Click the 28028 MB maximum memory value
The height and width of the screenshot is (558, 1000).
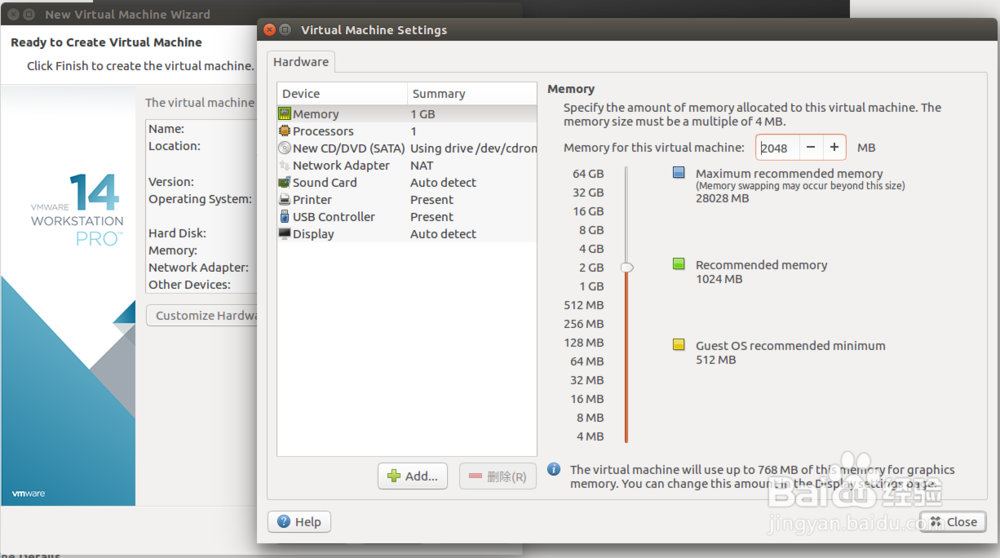pyautogui.click(x=722, y=198)
